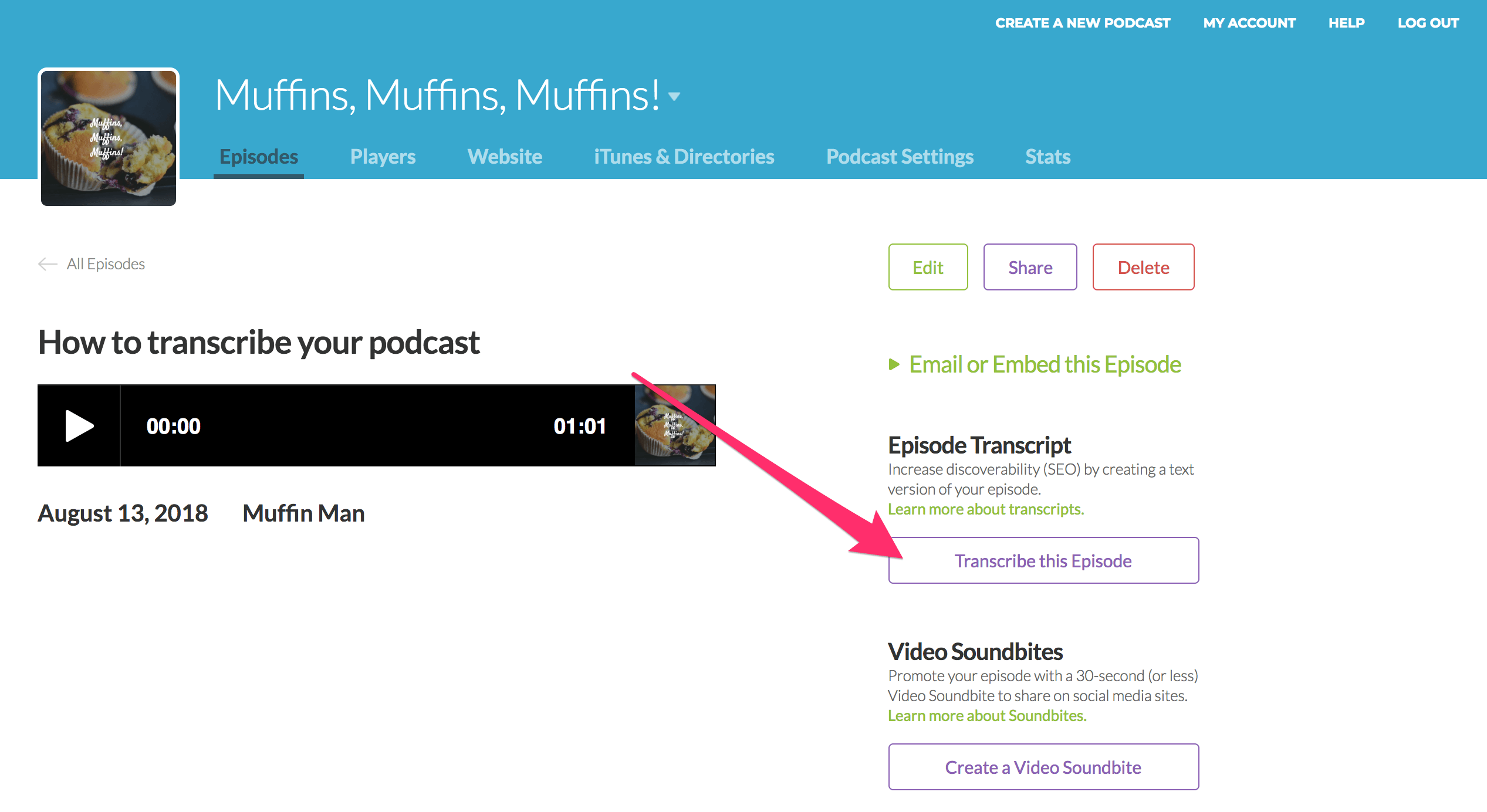Open Learn more about Soundbites link
This screenshot has height=812, width=1487.
(987, 716)
